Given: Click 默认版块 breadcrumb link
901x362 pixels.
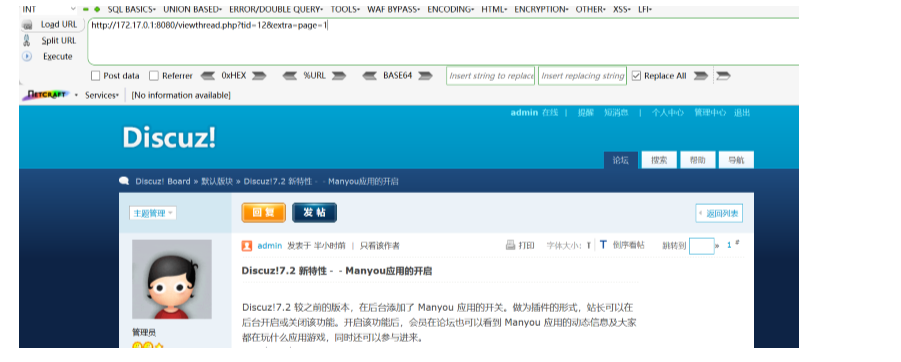Looking at the screenshot, I should (x=217, y=181).
